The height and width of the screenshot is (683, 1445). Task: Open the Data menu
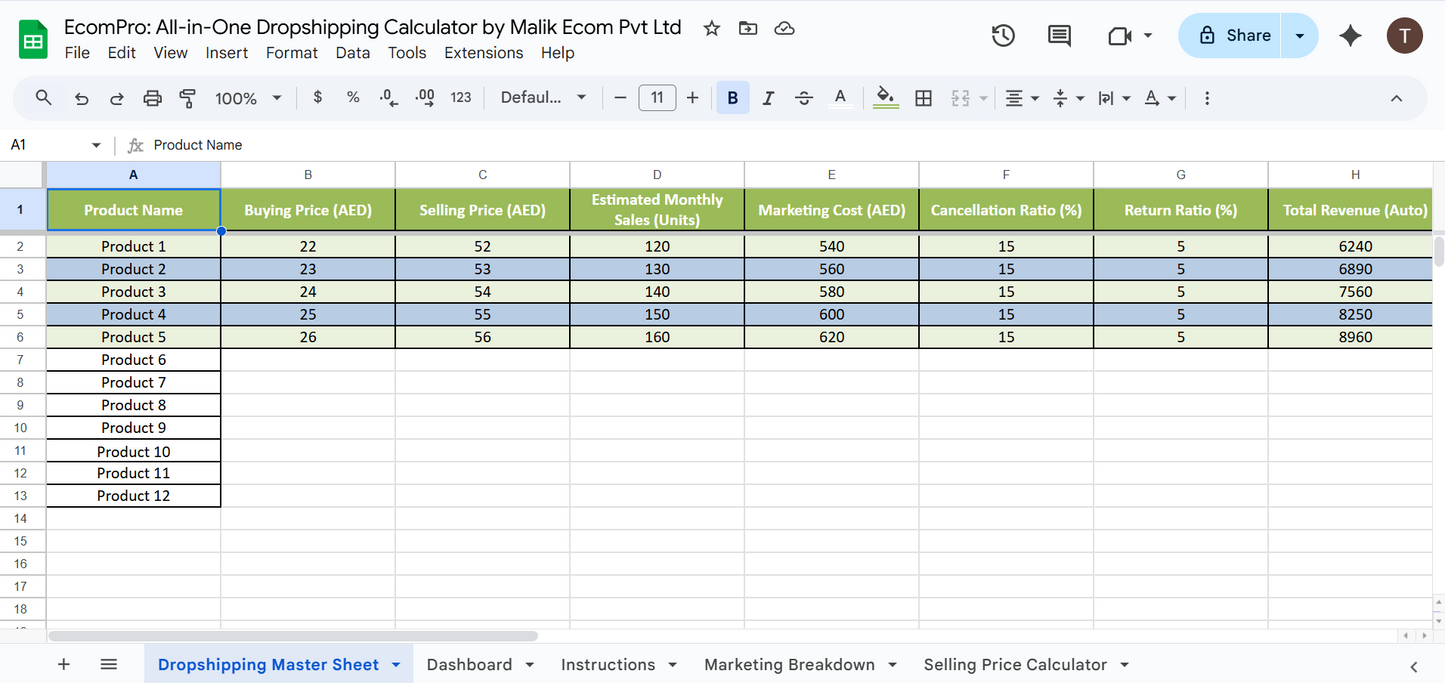tap(353, 53)
